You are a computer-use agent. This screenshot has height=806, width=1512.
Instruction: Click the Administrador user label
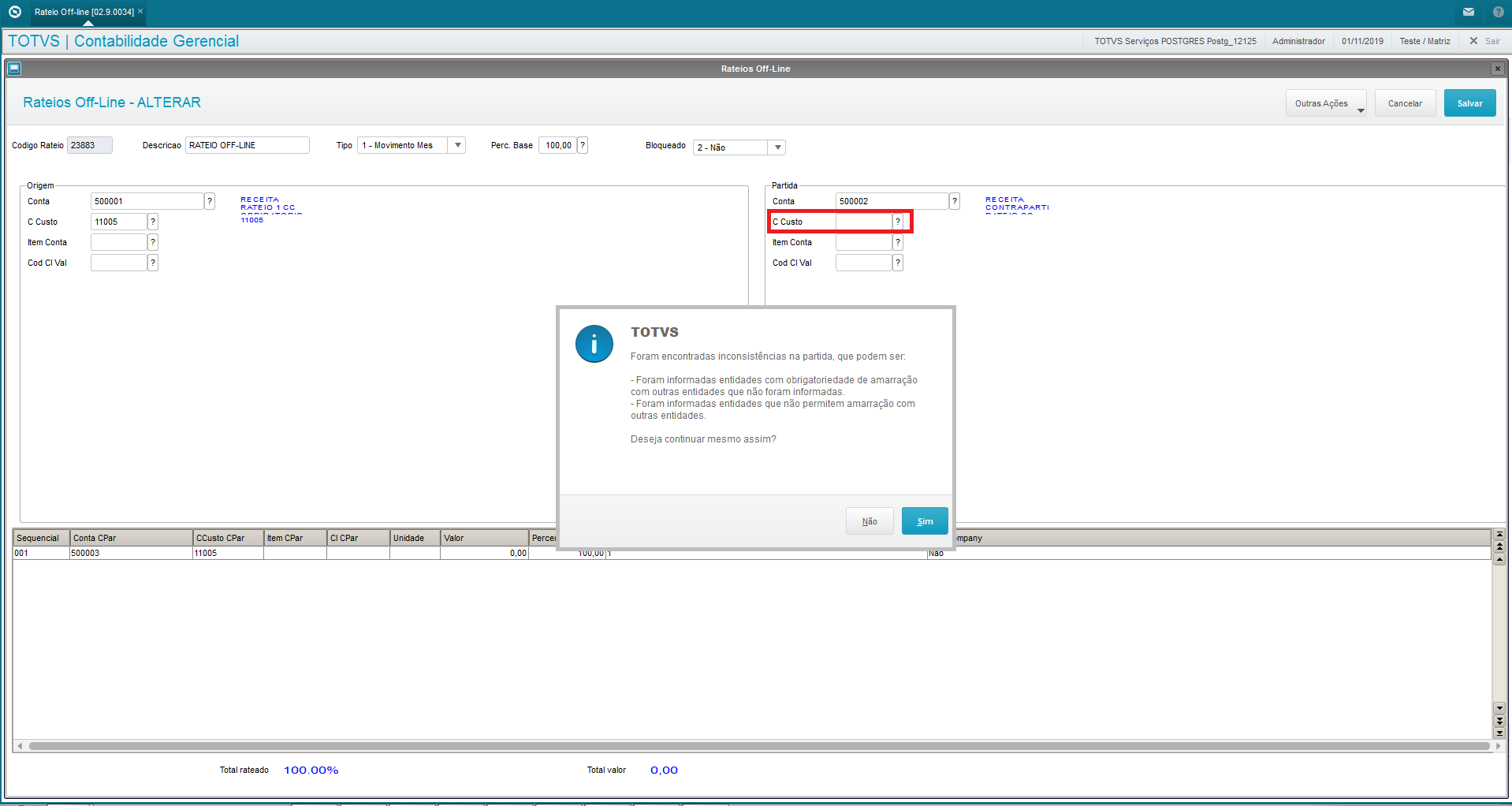pyautogui.click(x=1298, y=41)
